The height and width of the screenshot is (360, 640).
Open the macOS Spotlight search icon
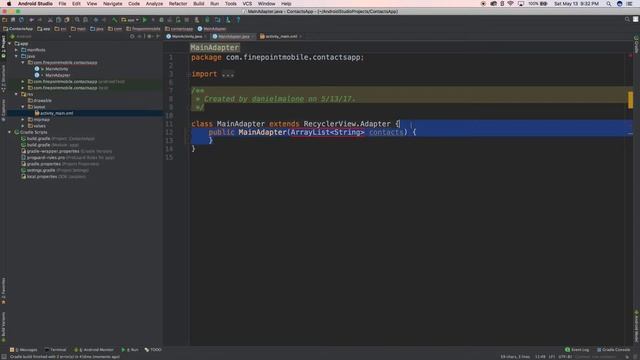coord(609,4)
